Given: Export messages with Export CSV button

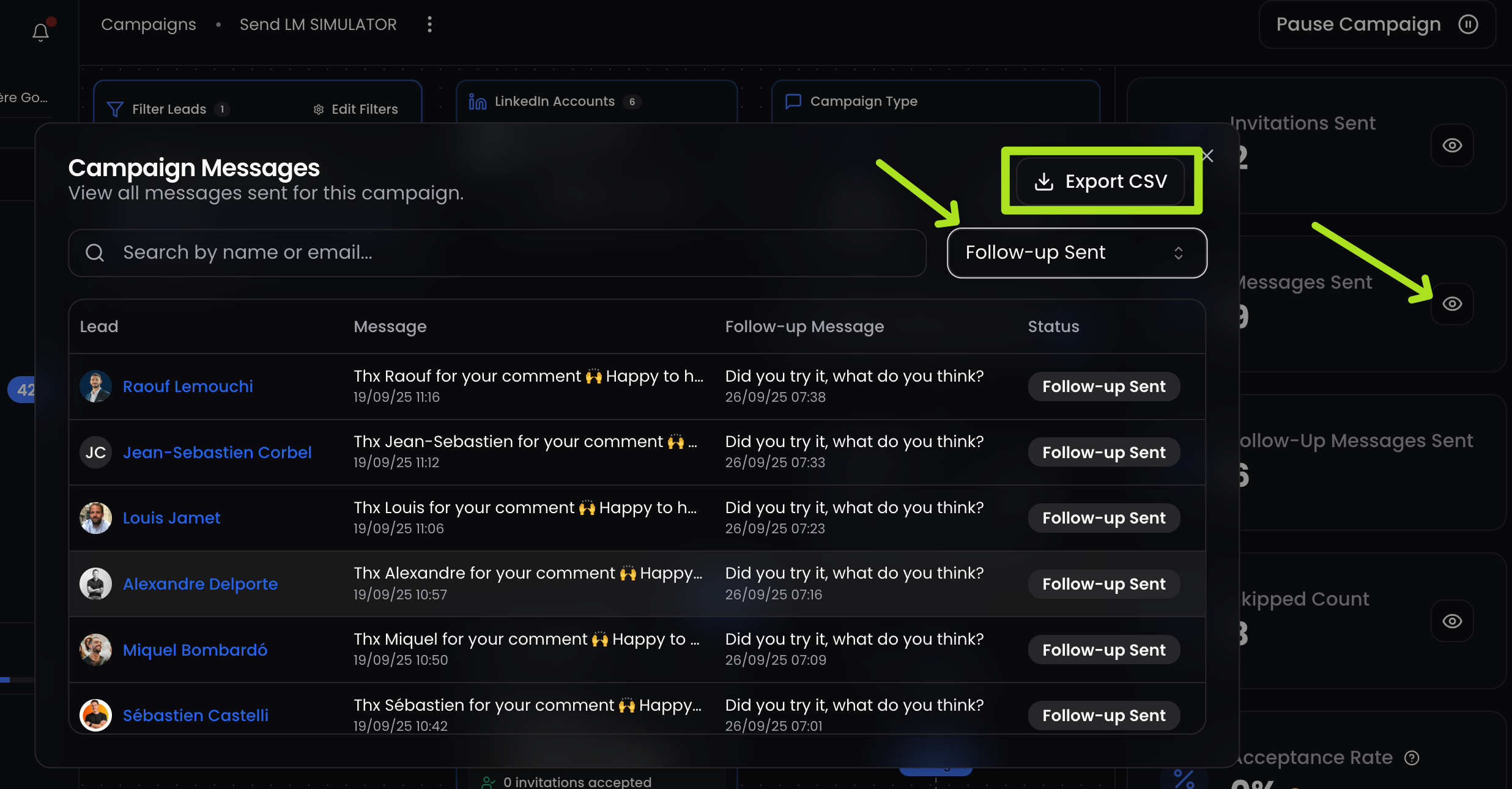Looking at the screenshot, I should tap(1100, 182).
